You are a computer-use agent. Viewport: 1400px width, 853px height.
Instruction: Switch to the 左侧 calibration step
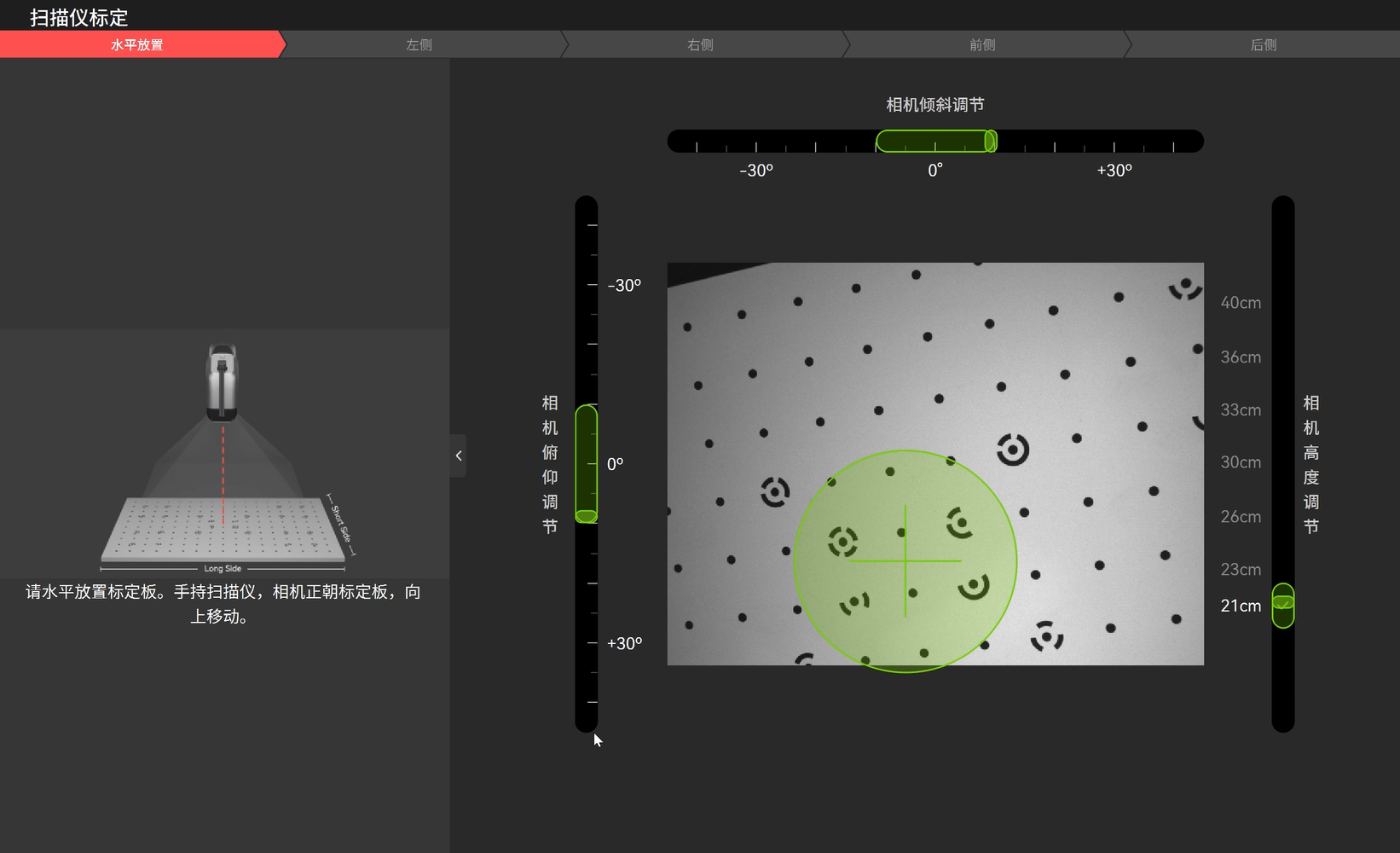pyautogui.click(x=419, y=44)
